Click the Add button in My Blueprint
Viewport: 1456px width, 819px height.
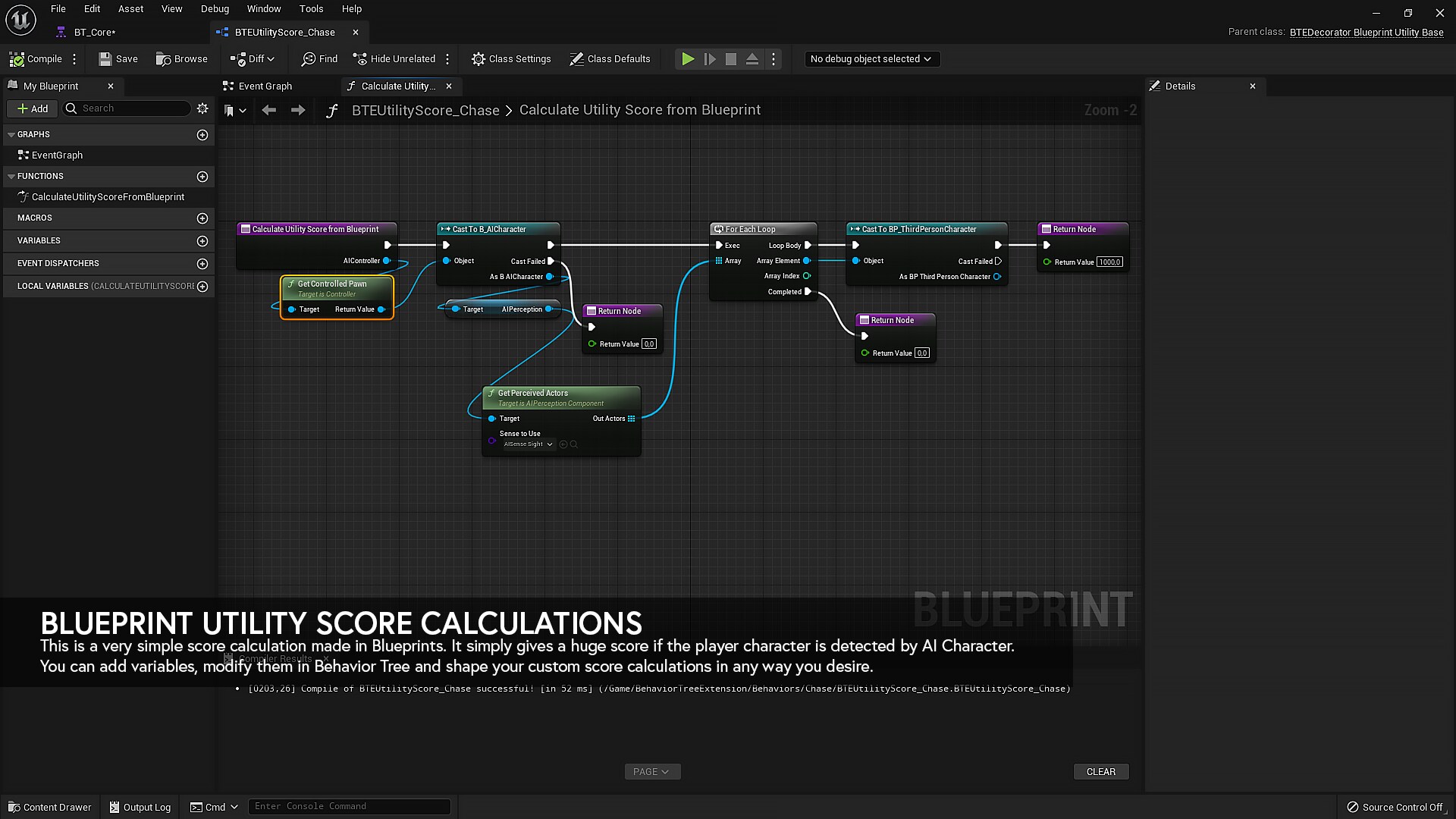32,108
